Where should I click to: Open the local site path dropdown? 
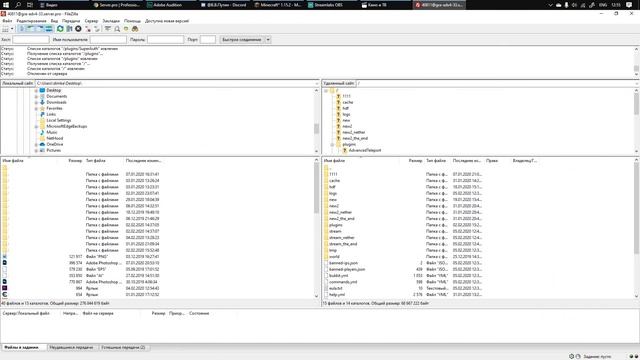click(x=316, y=83)
